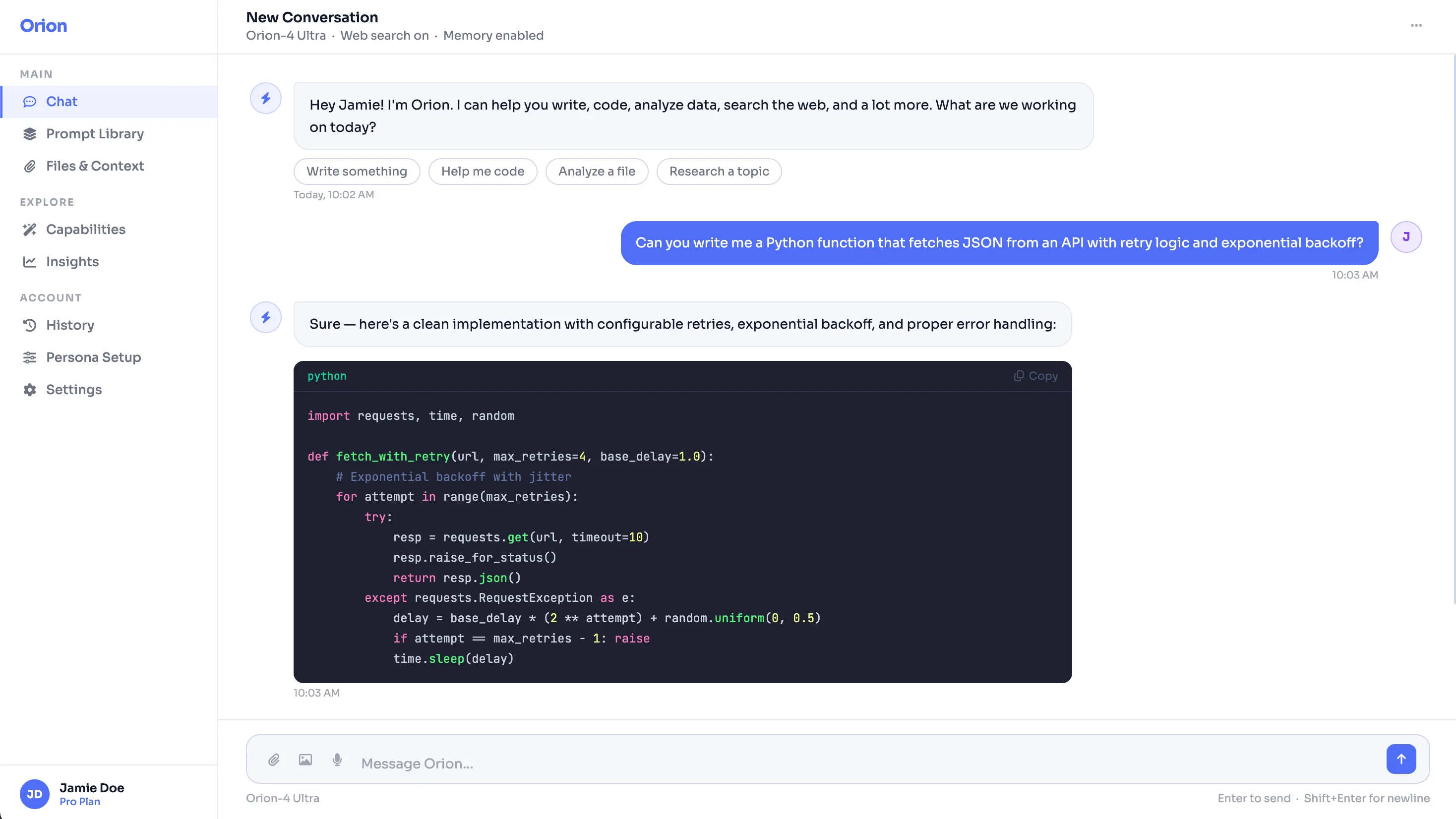
Task: Click the user's Python function request bubble
Action: [999, 243]
